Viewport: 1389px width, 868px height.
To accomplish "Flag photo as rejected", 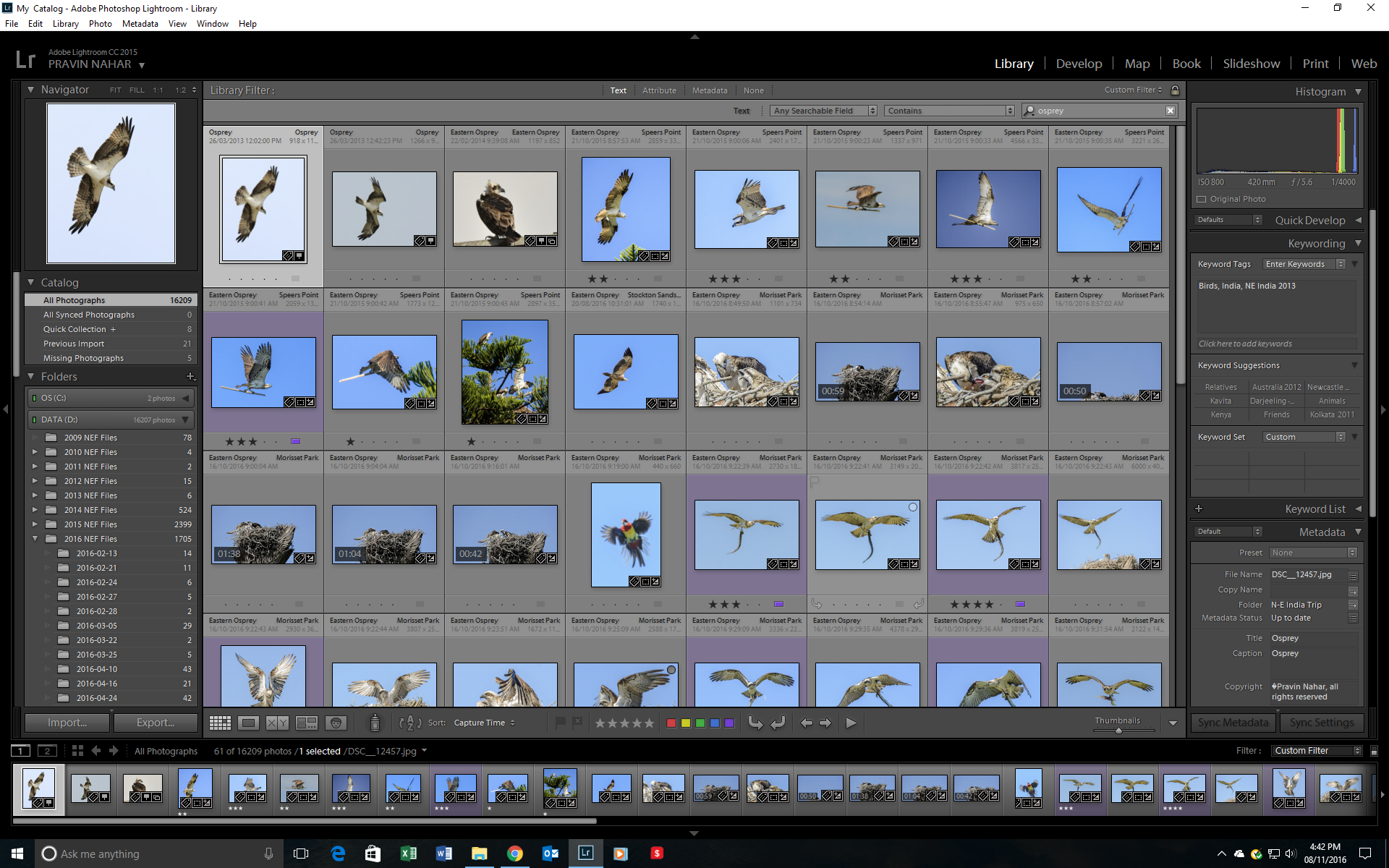I will (x=577, y=722).
